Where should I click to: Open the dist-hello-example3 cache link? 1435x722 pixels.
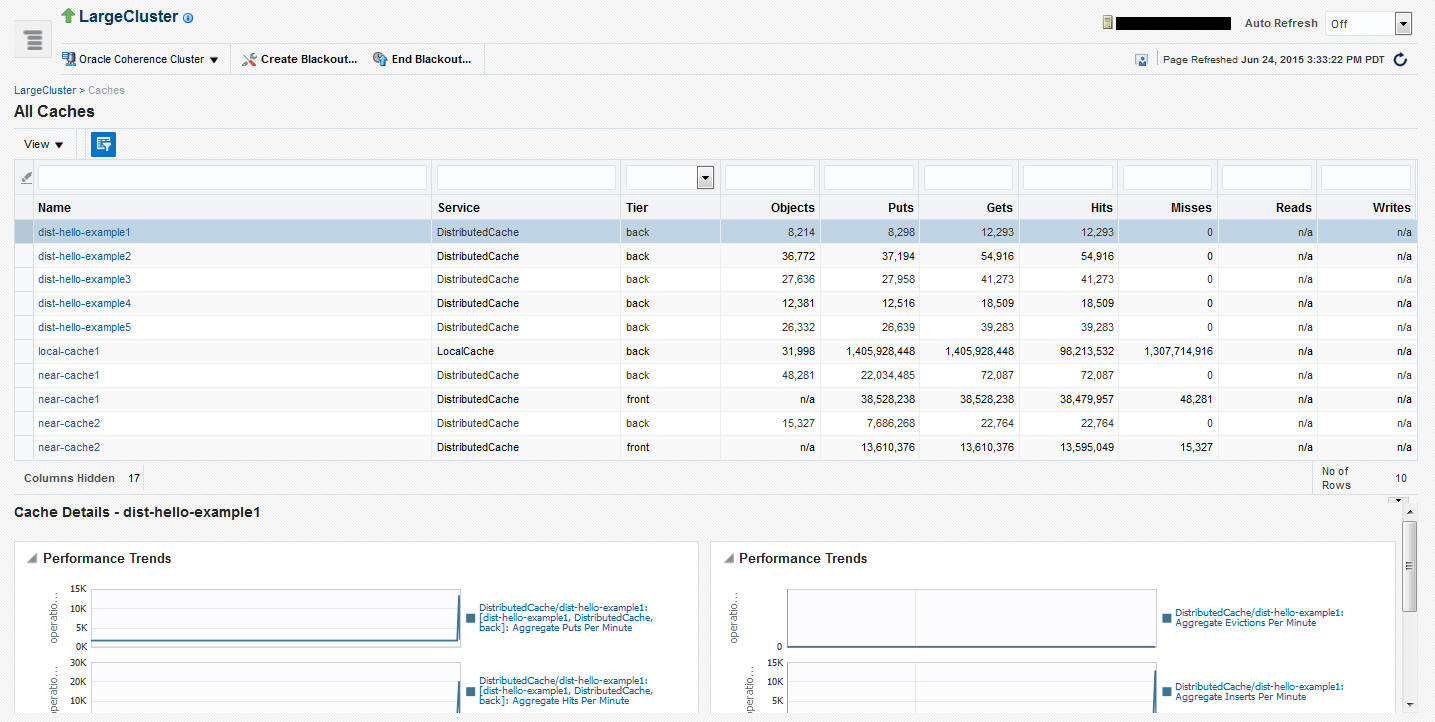click(x=84, y=280)
